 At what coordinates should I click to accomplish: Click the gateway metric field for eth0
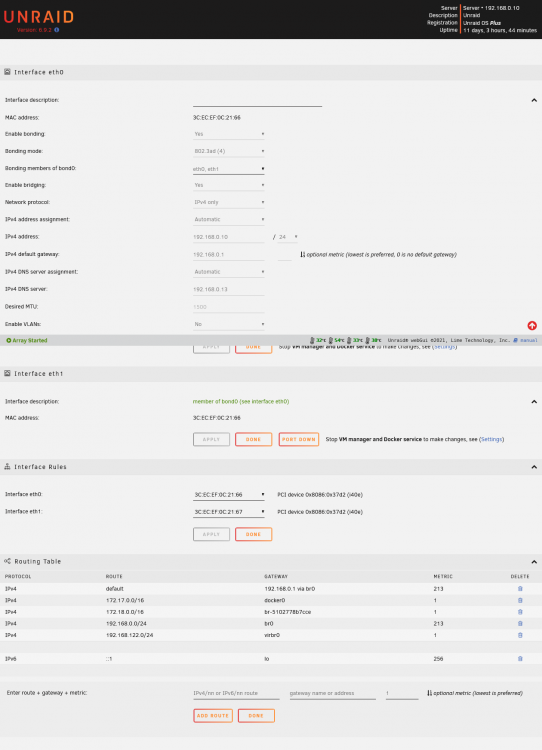click(285, 255)
